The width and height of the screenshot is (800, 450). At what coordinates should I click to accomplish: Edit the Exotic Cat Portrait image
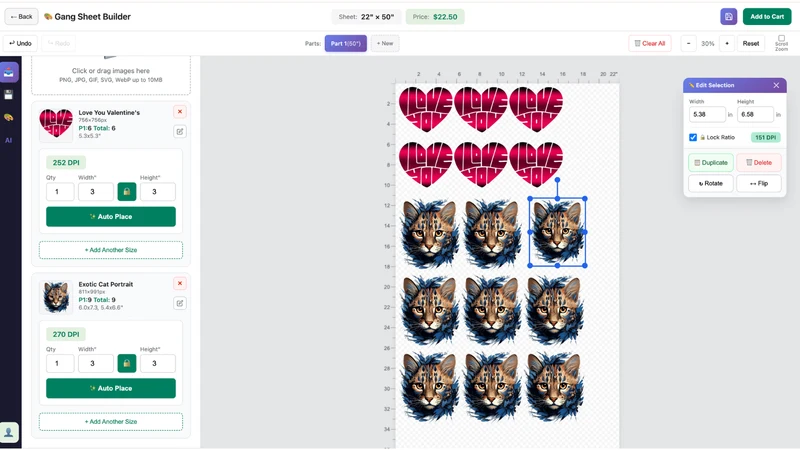180,303
